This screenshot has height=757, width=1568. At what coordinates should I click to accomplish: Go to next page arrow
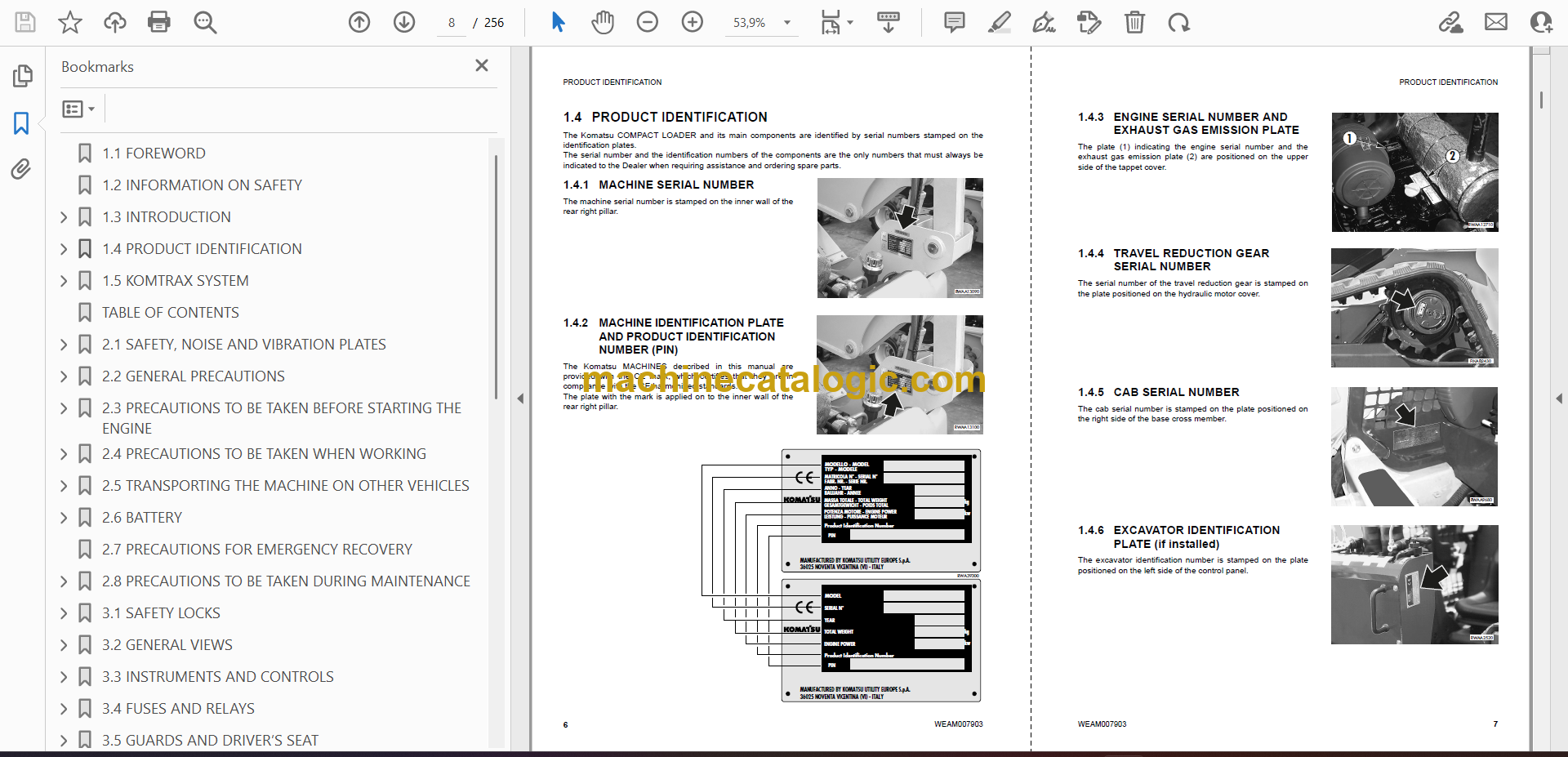pyautogui.click(x=404, y=22)
